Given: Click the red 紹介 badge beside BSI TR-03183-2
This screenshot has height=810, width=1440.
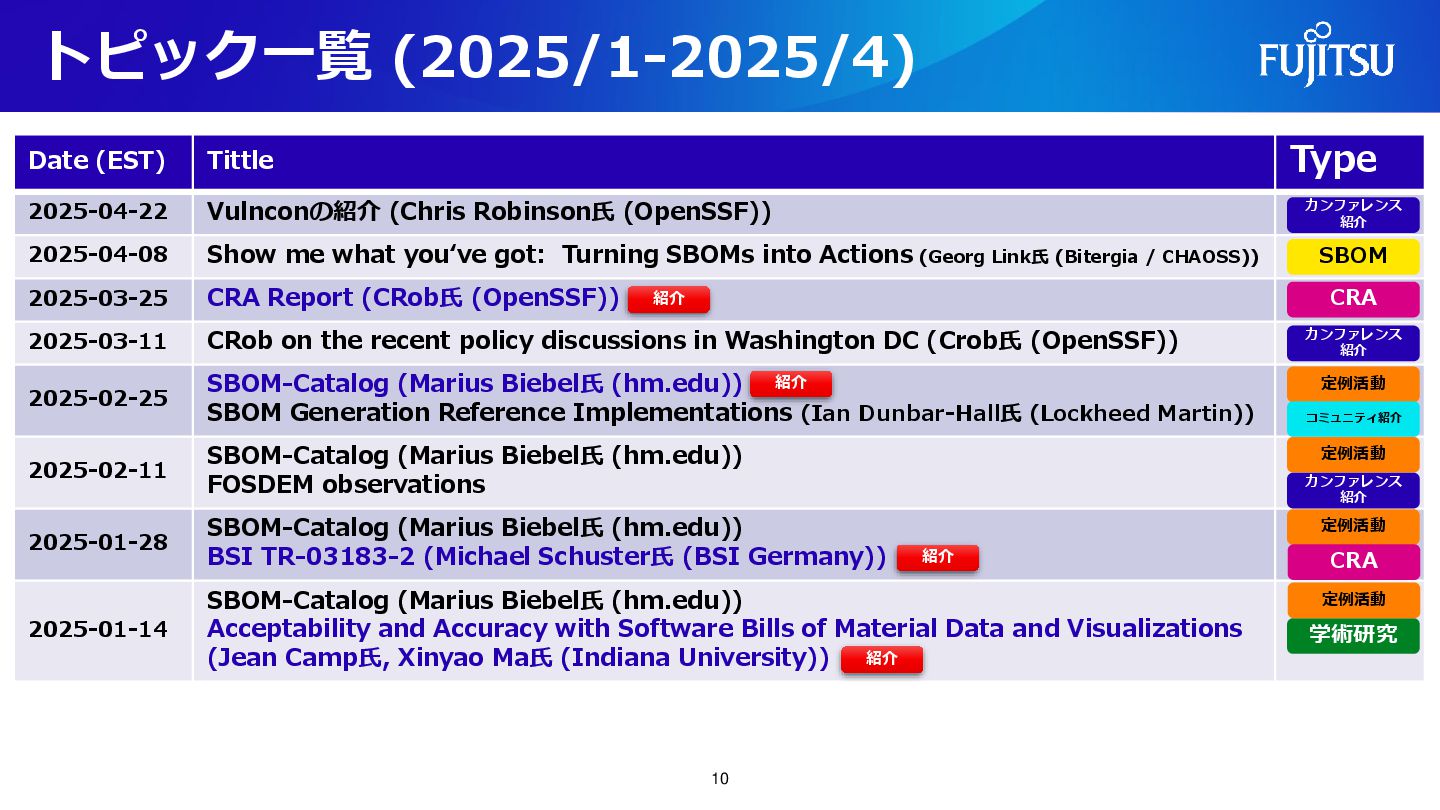Looking at the screenshot, I should point(938,557).
